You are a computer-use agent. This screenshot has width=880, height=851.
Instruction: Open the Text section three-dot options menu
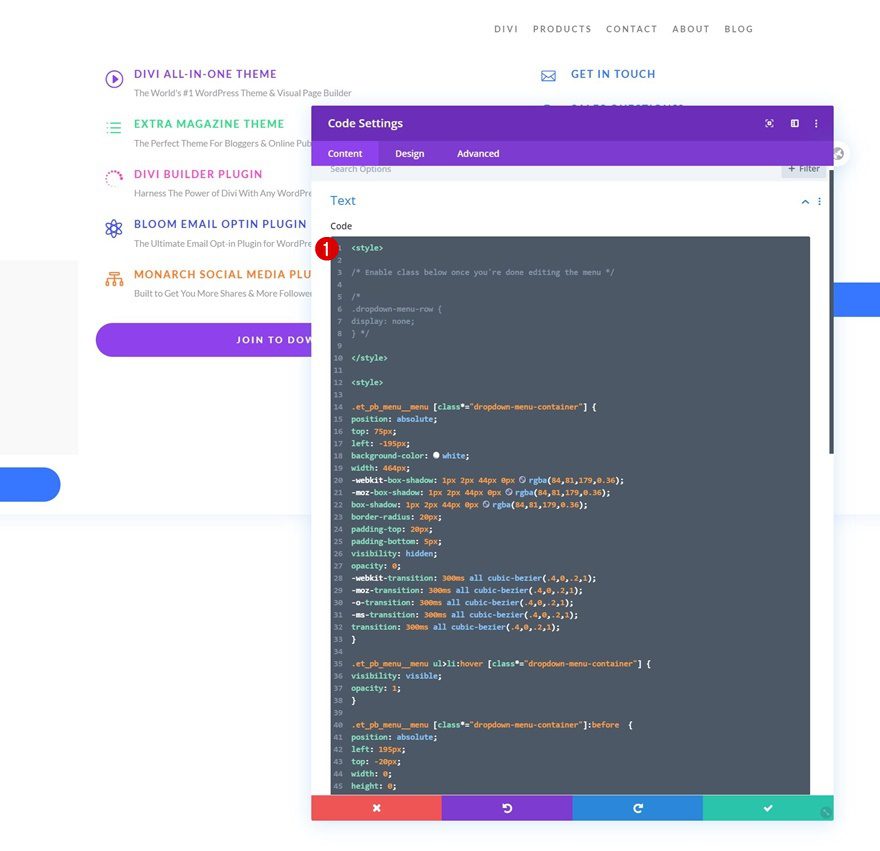(x=819, y=201)
